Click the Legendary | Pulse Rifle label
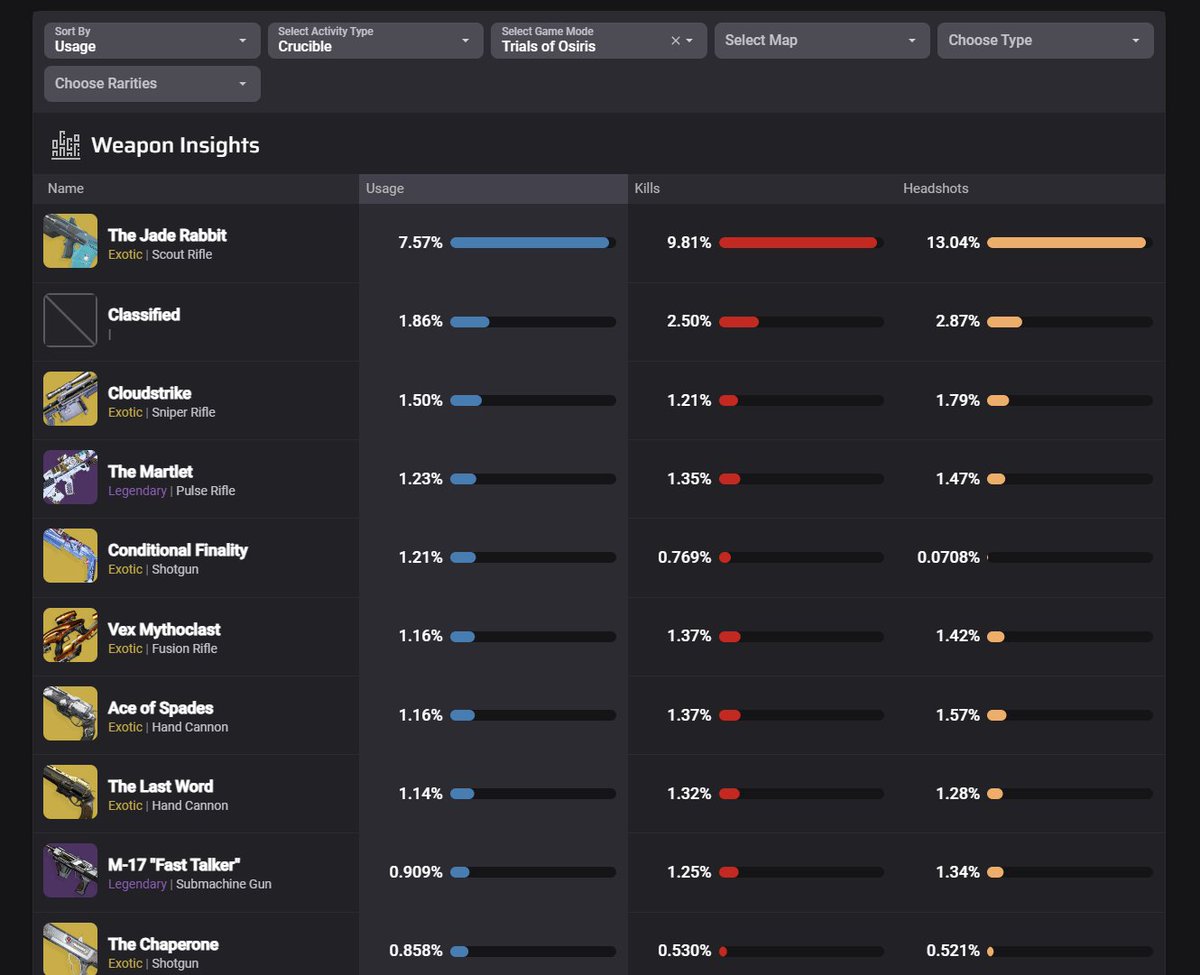1200x975 pixels. pos(172,491)
